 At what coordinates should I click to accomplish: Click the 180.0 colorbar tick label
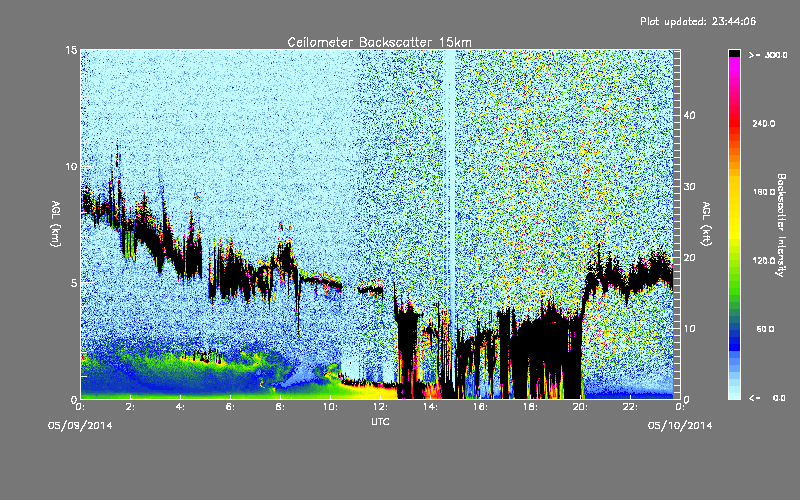(763, 192)
